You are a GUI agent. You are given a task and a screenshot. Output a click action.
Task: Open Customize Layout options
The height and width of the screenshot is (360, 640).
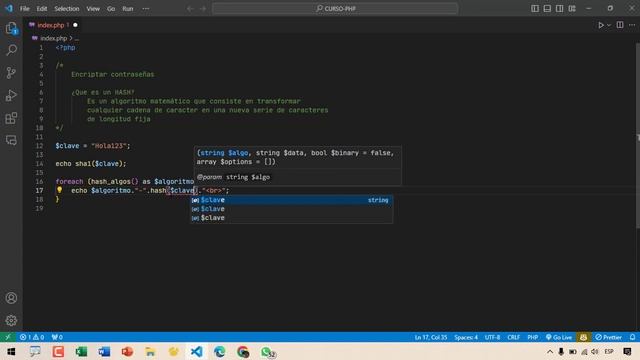pos(572,9)
